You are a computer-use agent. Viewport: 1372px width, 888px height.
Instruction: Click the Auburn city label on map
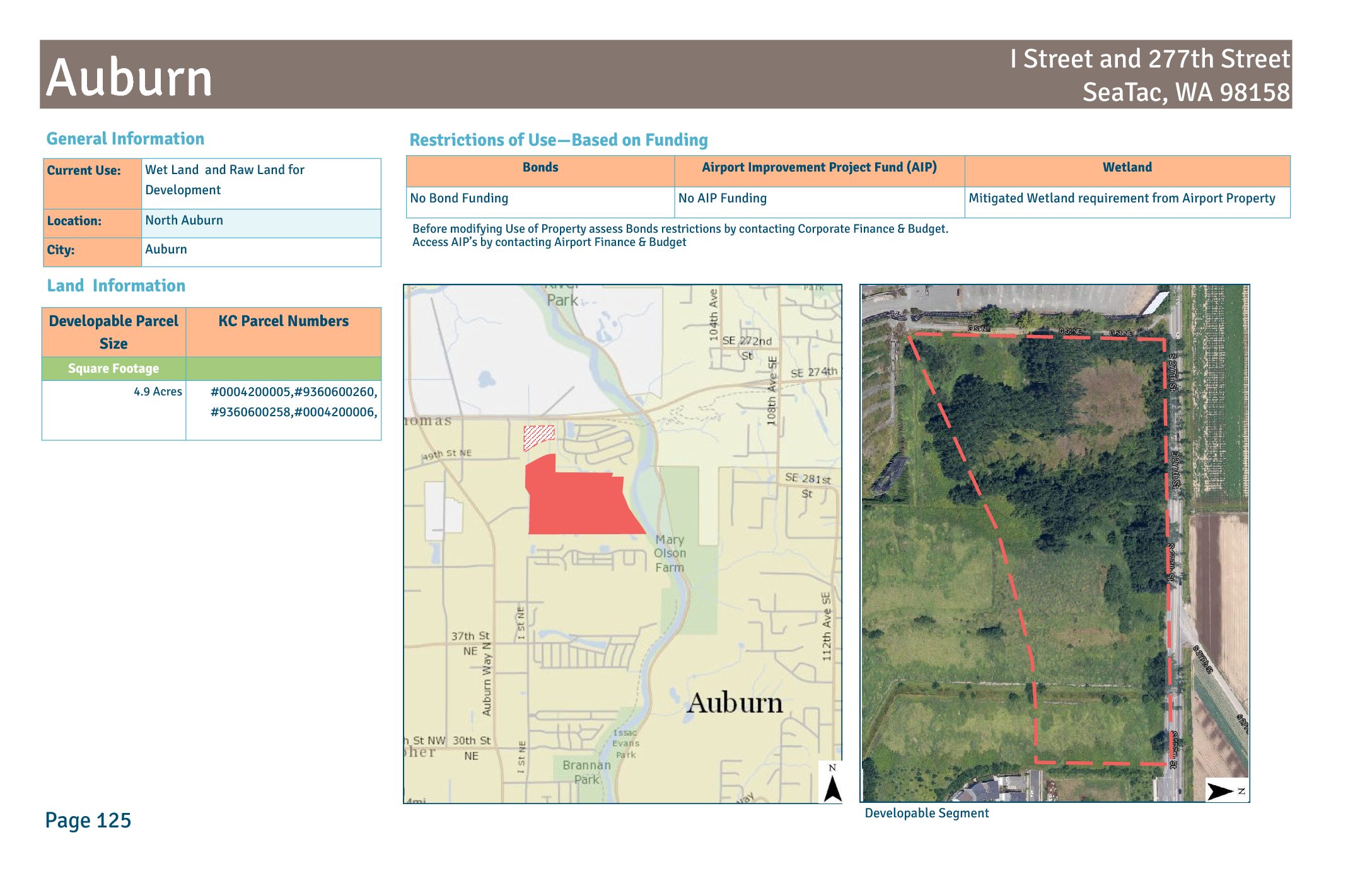[x=734, y=703]
